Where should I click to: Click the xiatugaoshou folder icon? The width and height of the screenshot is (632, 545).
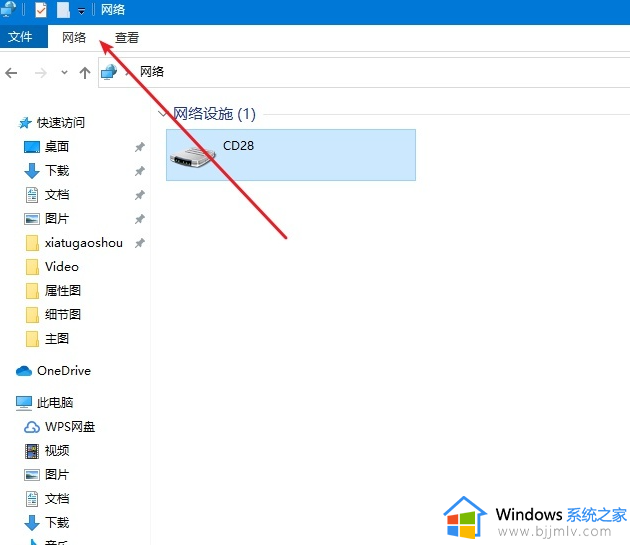(x=32, y=243)
